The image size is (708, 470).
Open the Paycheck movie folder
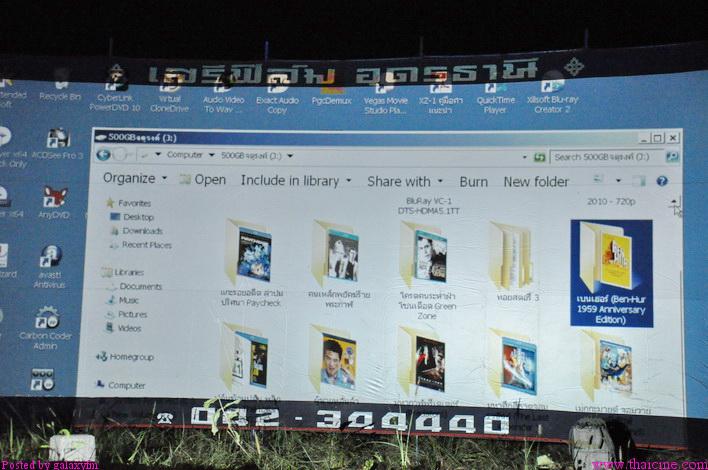(252, 263)
